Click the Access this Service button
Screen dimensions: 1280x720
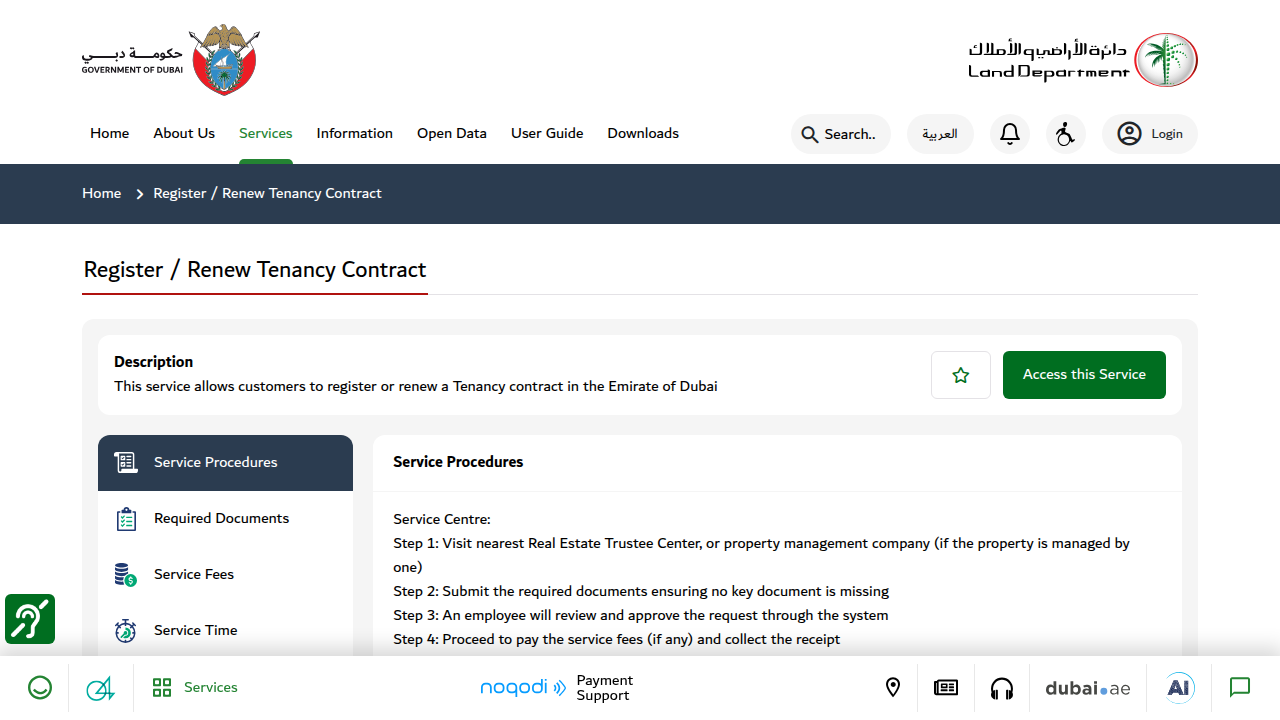[x=1084, y=375]
